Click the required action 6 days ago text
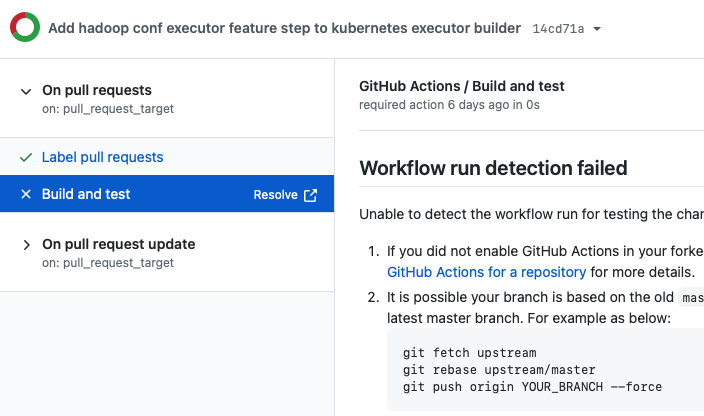This screenshot has height=416, width=704. point(449,105)
